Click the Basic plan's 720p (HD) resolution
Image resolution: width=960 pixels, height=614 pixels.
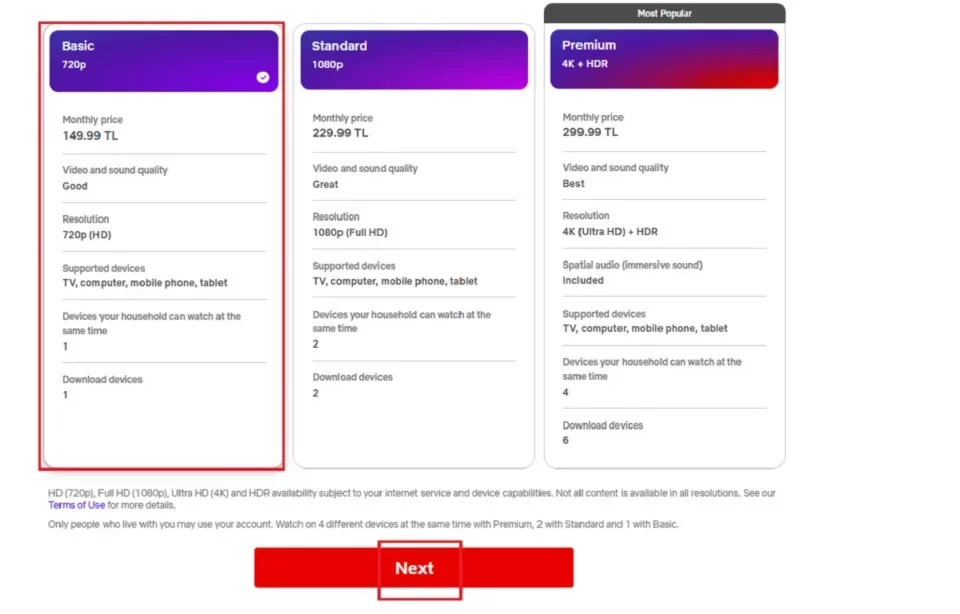coord(86,234)
